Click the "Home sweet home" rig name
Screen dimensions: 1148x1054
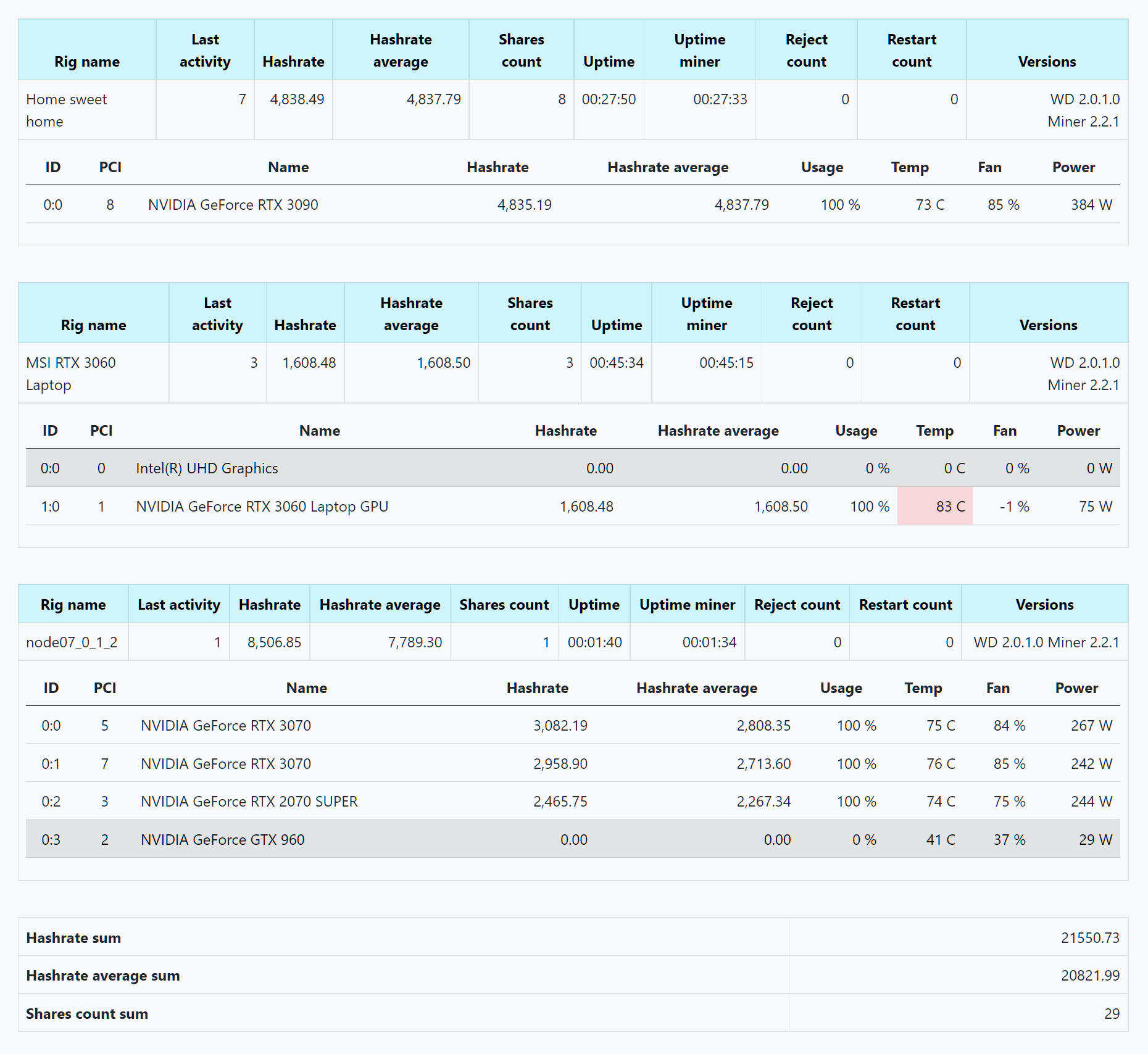[67, 110]
